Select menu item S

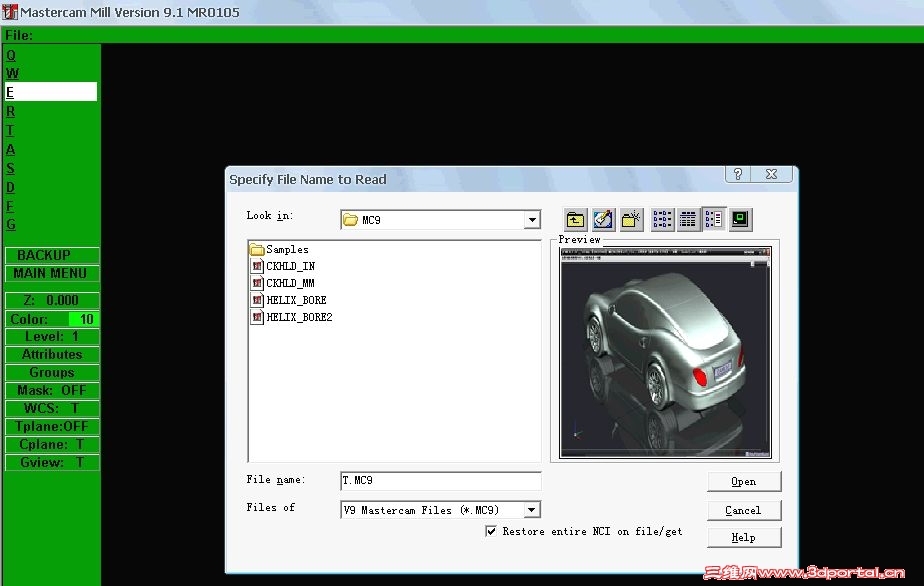coord(10,168)
